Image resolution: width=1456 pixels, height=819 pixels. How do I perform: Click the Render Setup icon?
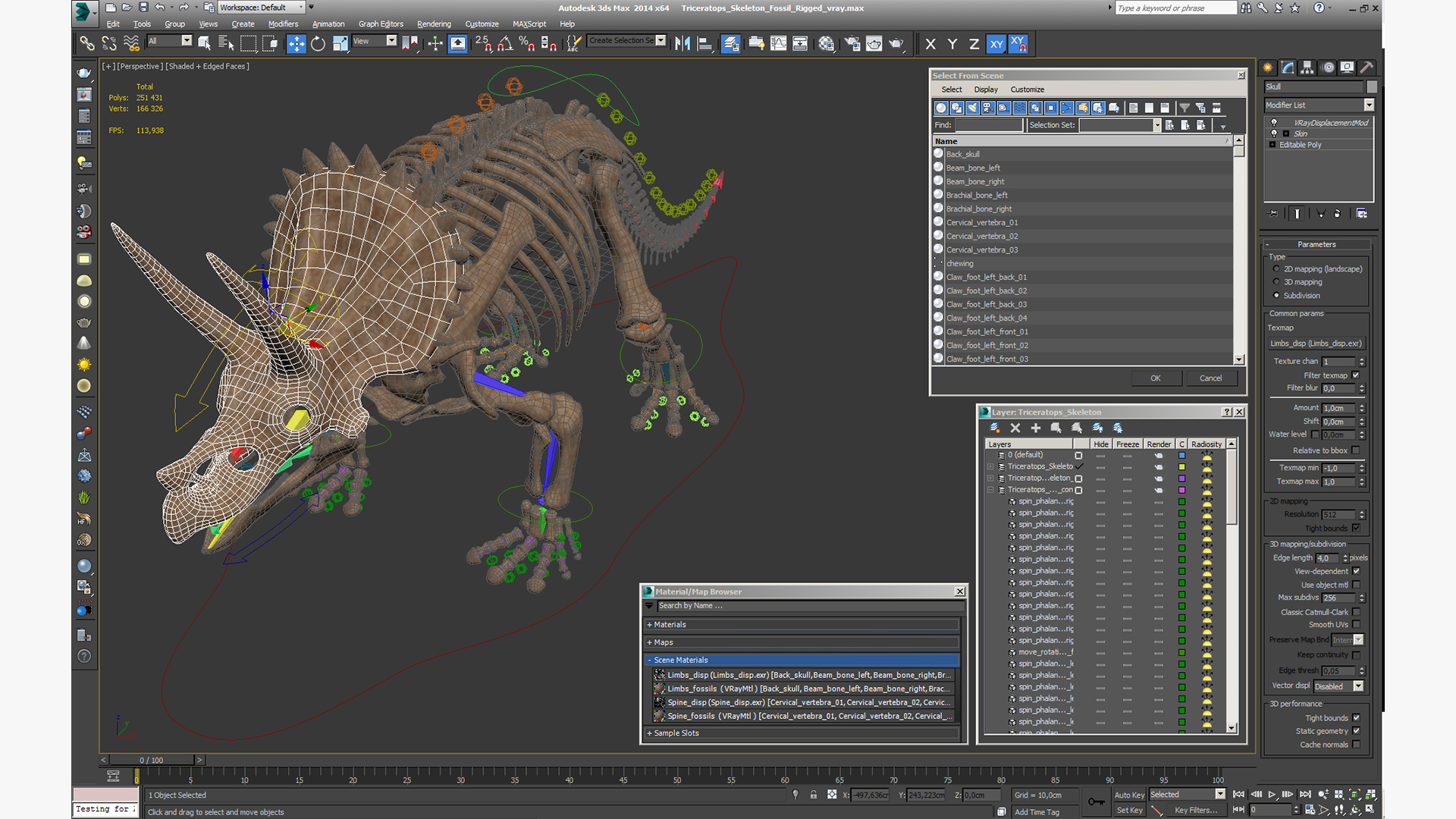852,44
